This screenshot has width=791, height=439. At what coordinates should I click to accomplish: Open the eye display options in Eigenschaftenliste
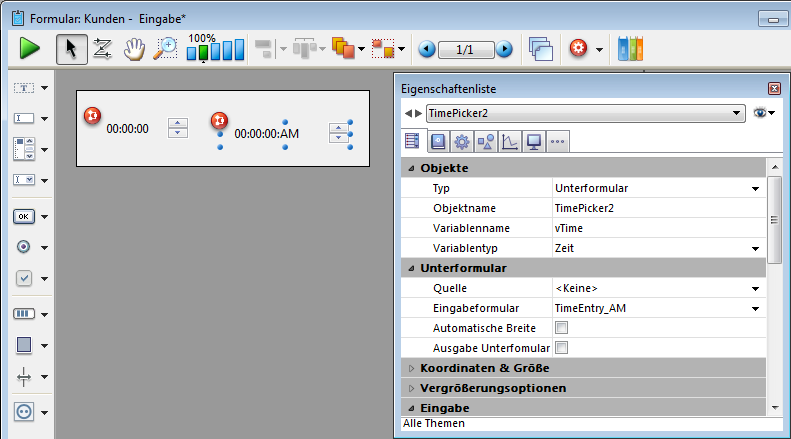(764, 113)
